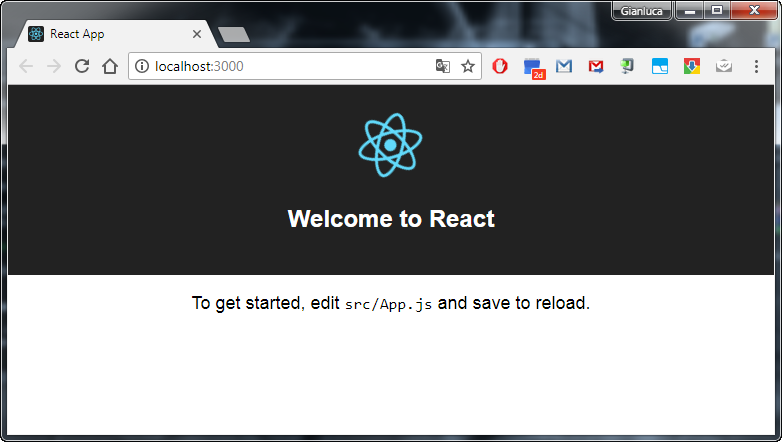Open a new browser tab
Screen dimensions: 782x442
(233, 35)
